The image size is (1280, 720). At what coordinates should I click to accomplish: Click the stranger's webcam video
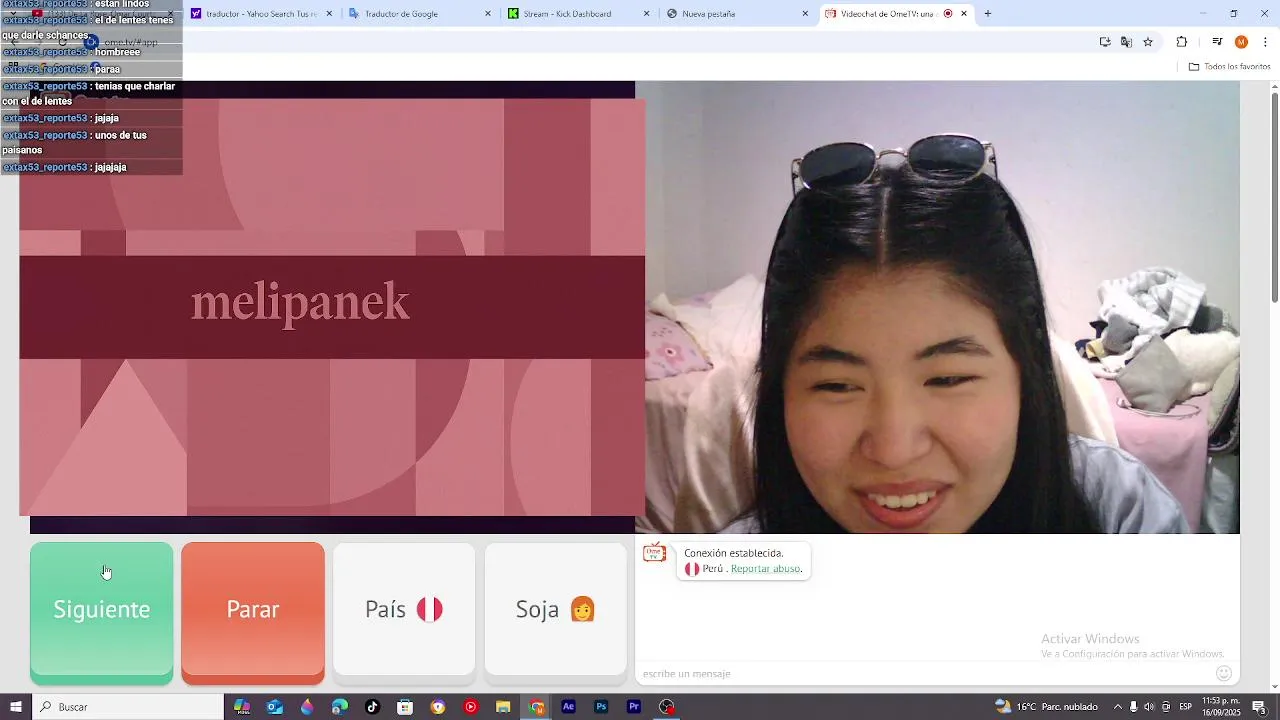(937, 307)
